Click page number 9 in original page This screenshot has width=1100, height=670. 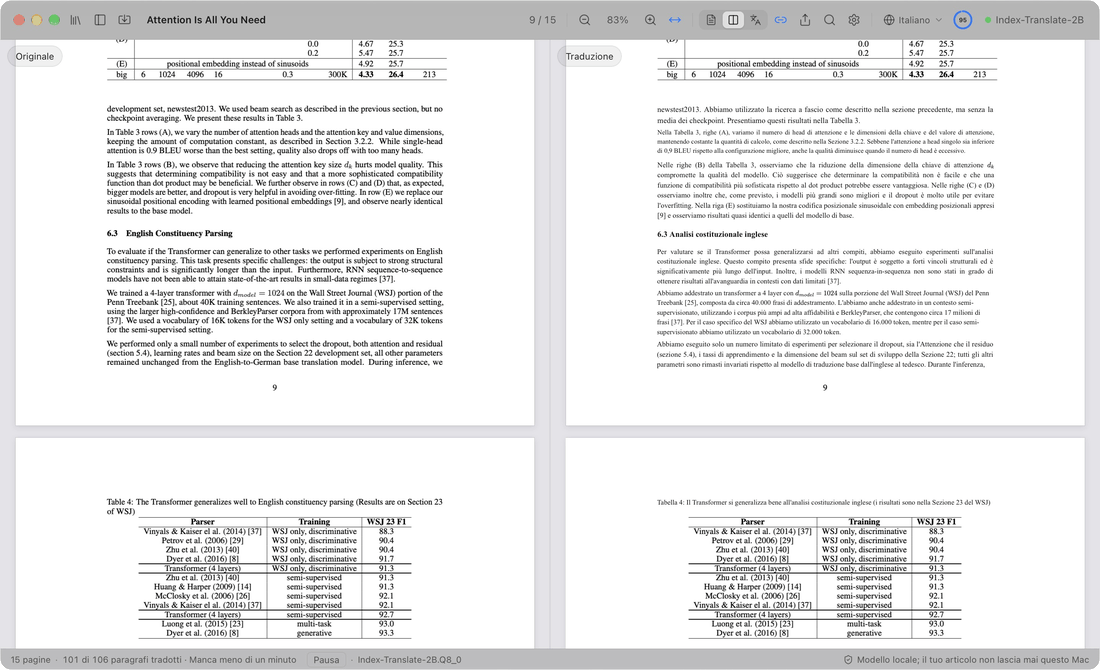click(274, 387)
